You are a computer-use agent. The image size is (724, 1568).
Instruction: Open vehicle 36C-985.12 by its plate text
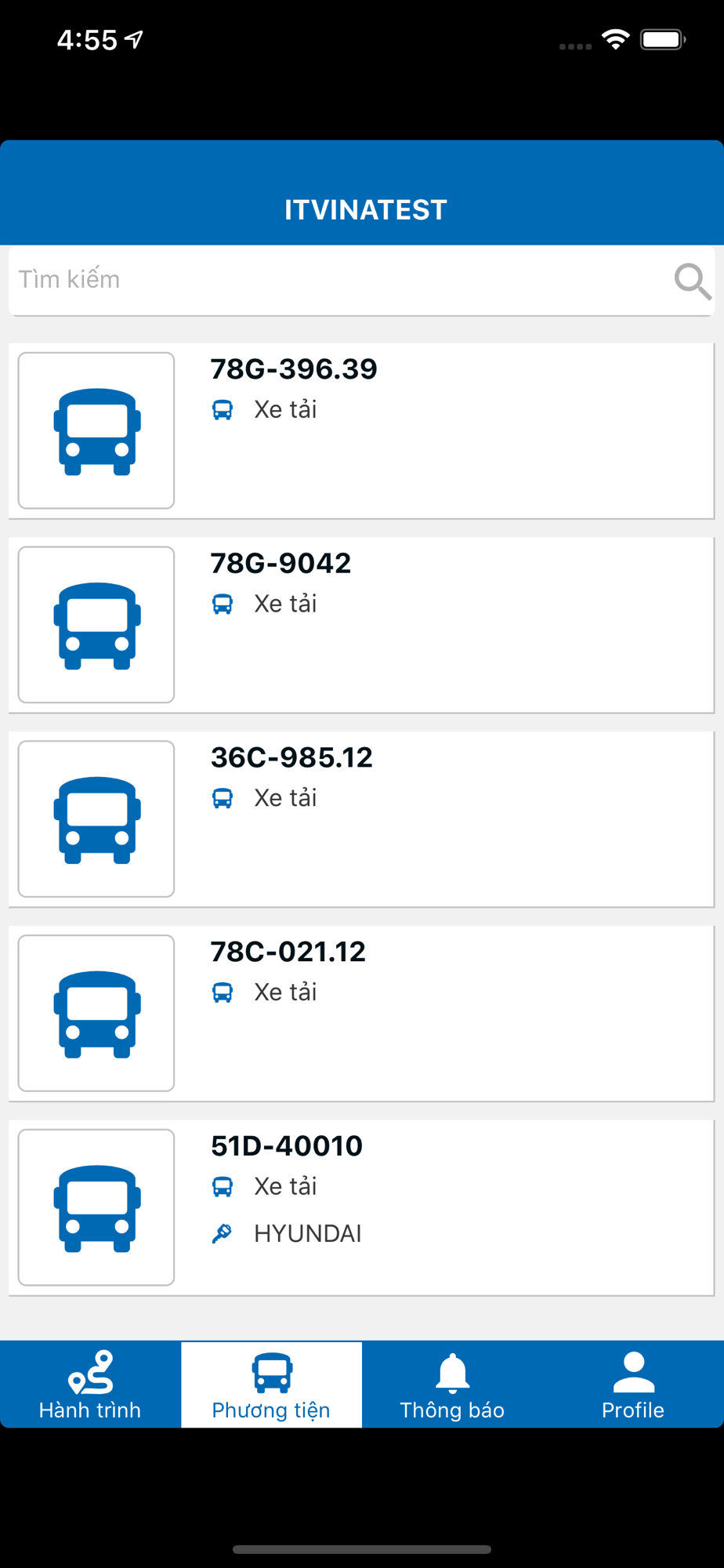tap(291, 757)
